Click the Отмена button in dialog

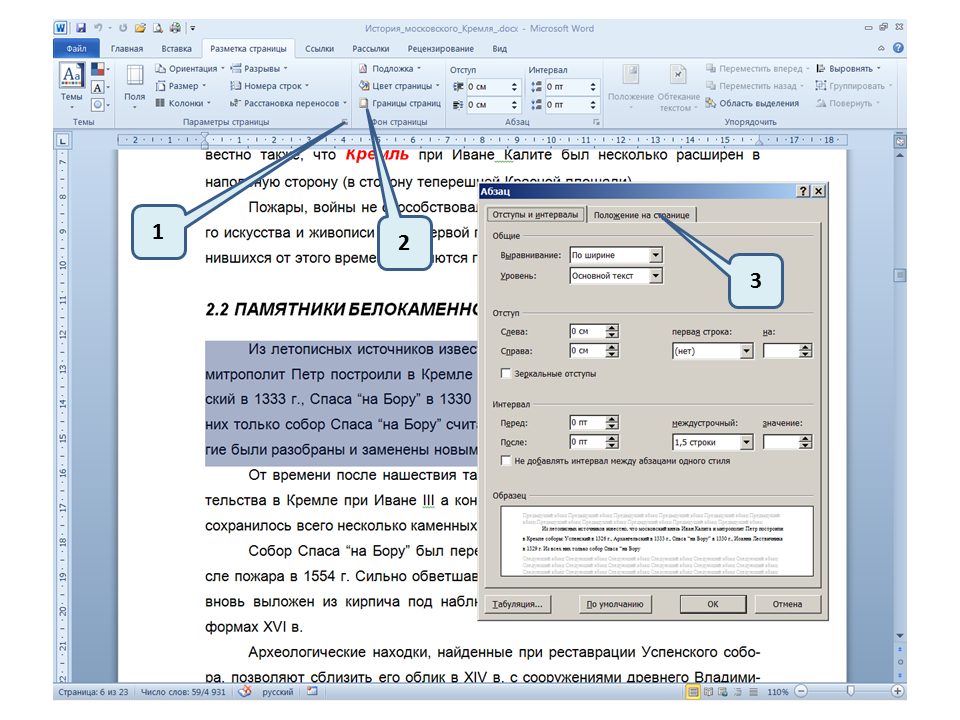coord(787,604)
